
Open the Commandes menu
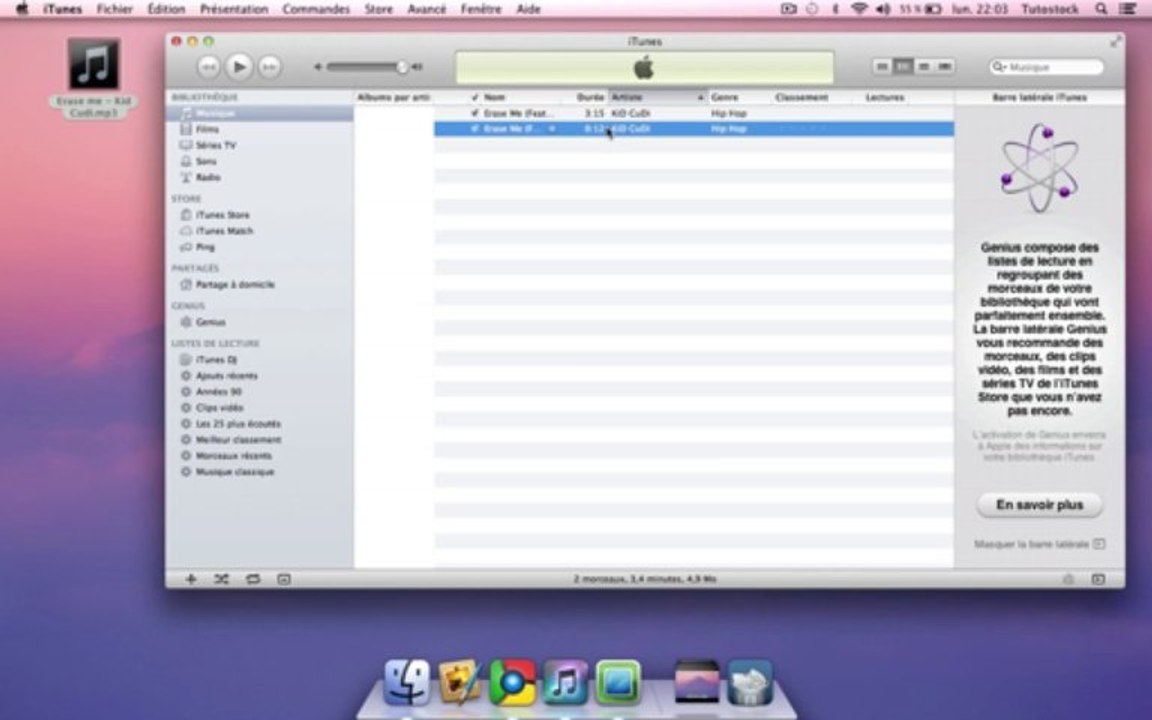(316, 9)
